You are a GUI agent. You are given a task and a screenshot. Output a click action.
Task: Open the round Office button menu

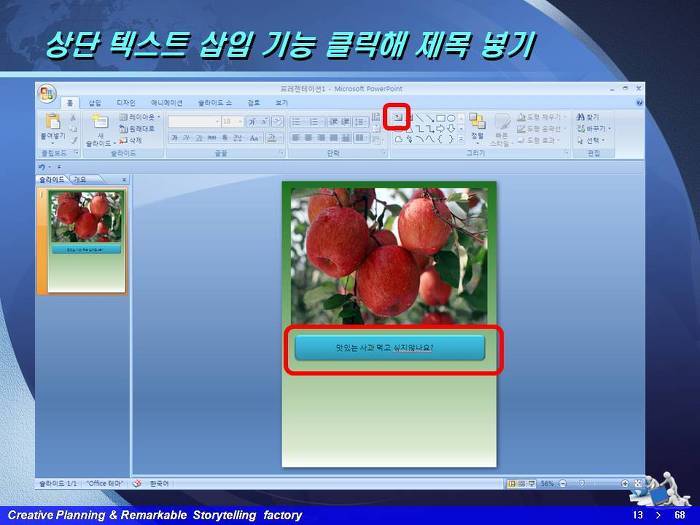tap(47, 94)
